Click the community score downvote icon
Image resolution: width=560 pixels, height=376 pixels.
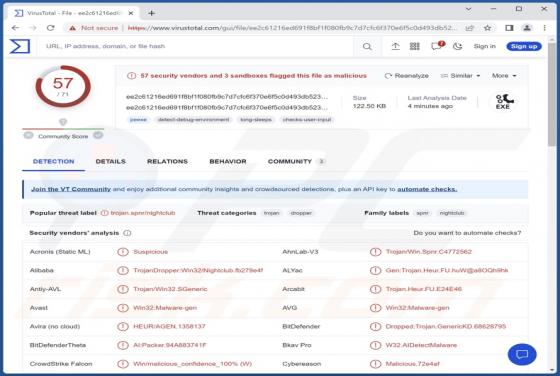pyautogui.click(x=29, y=135)
